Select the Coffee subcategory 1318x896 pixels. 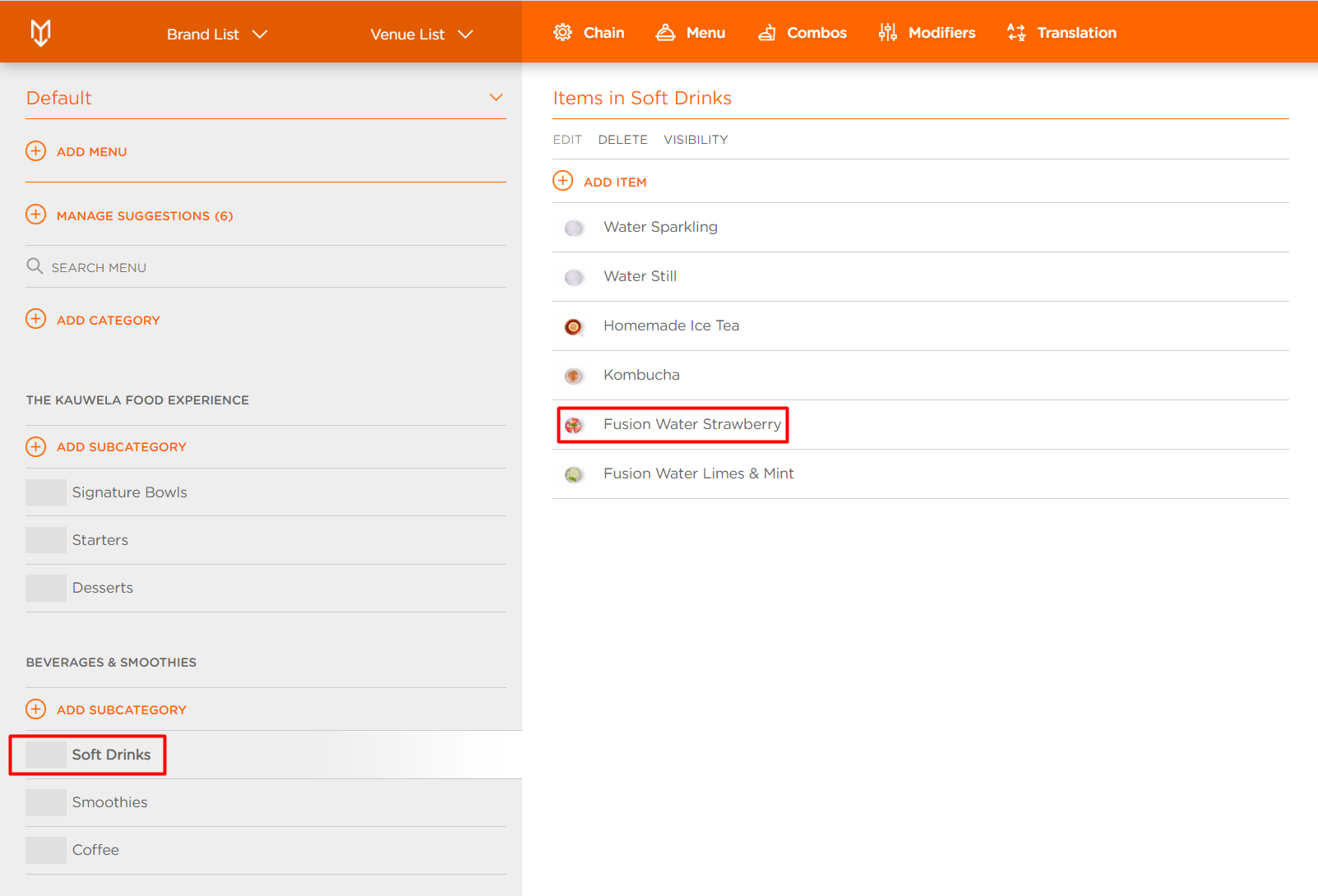pyautogui.click(x=266, y=850)
